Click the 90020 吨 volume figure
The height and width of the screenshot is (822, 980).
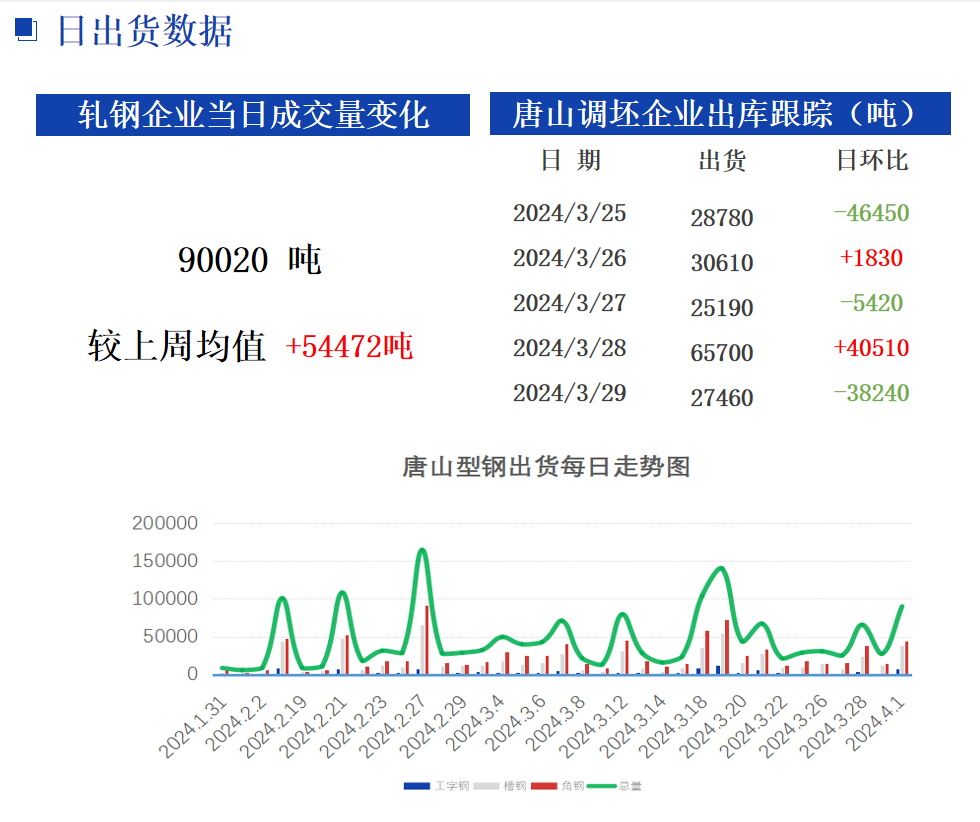point(250,260)
